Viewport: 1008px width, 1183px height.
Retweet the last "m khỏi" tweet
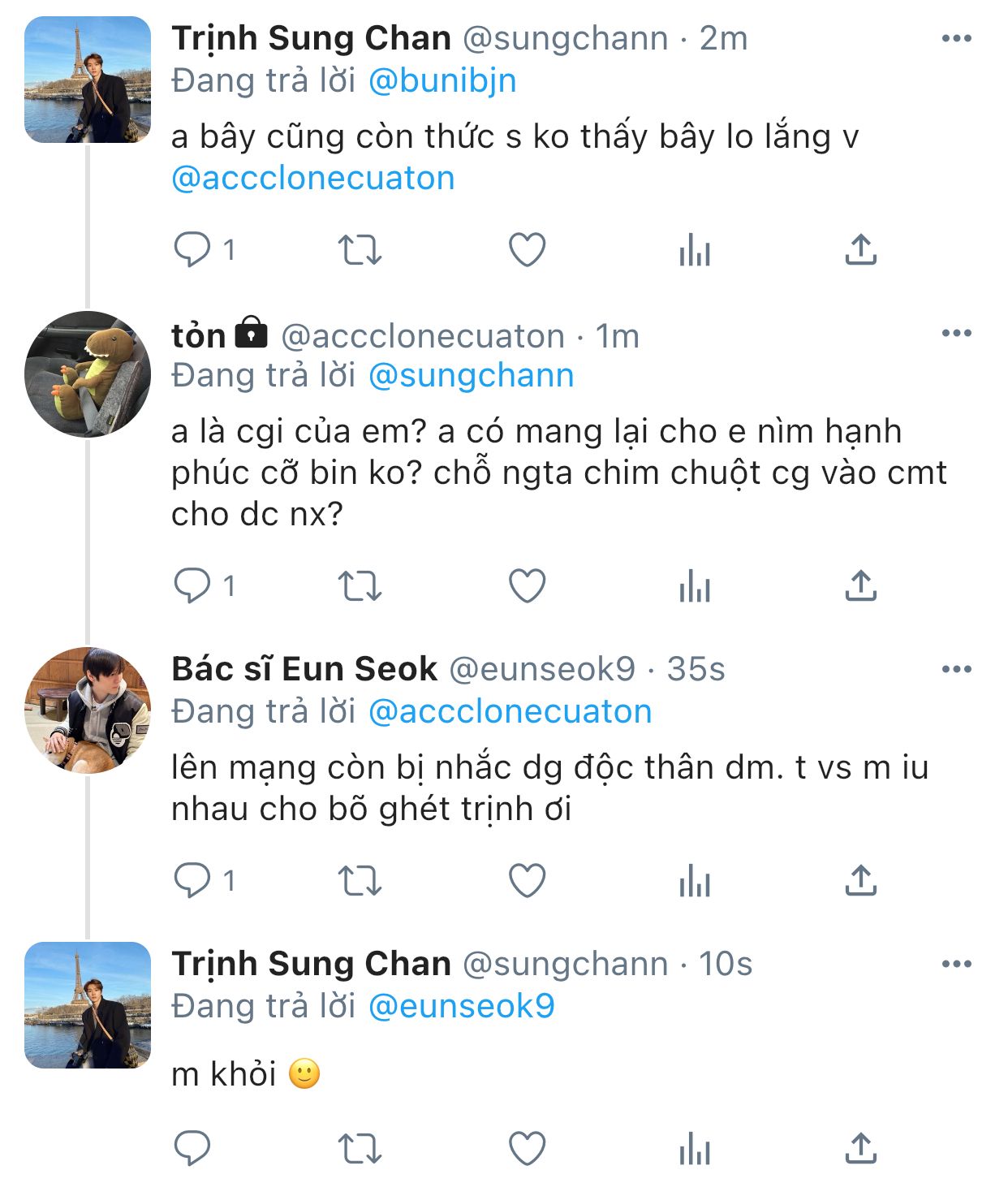(x=359, y=1149)
